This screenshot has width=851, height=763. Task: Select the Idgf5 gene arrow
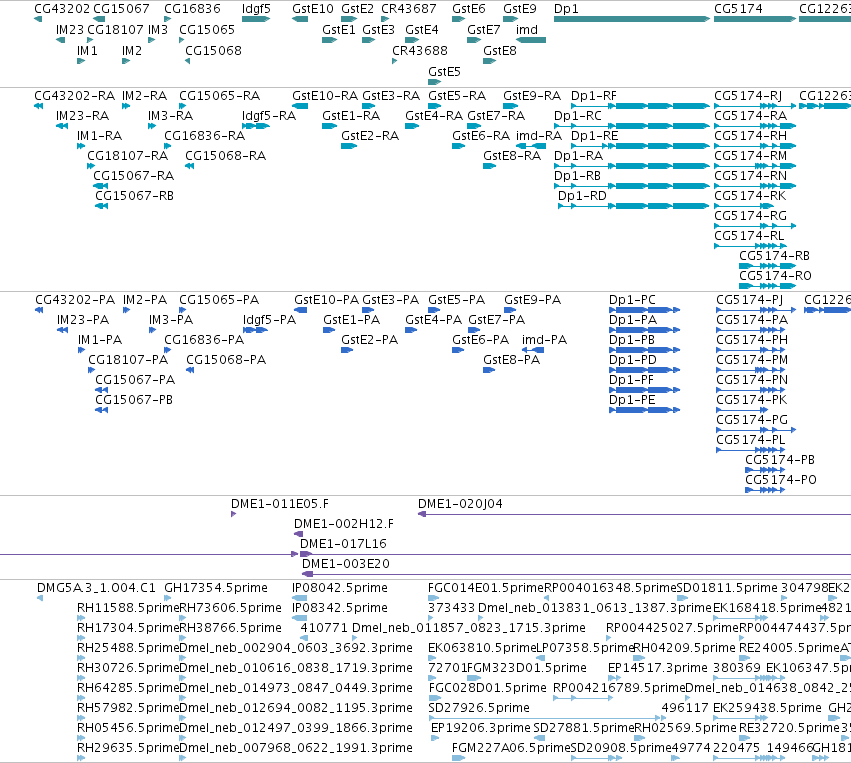(x=256, y=19)
